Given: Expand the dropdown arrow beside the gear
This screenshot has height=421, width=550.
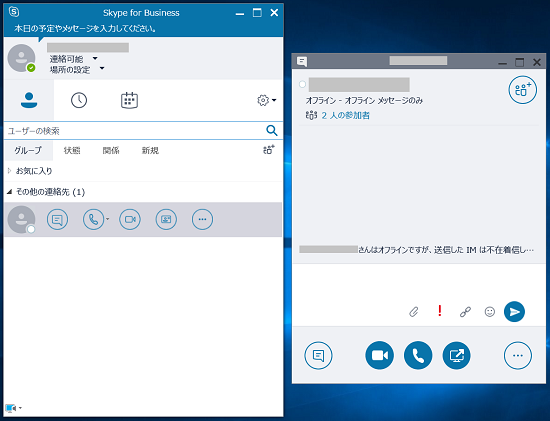Looking at the screenshot, I should click(274, 100).
